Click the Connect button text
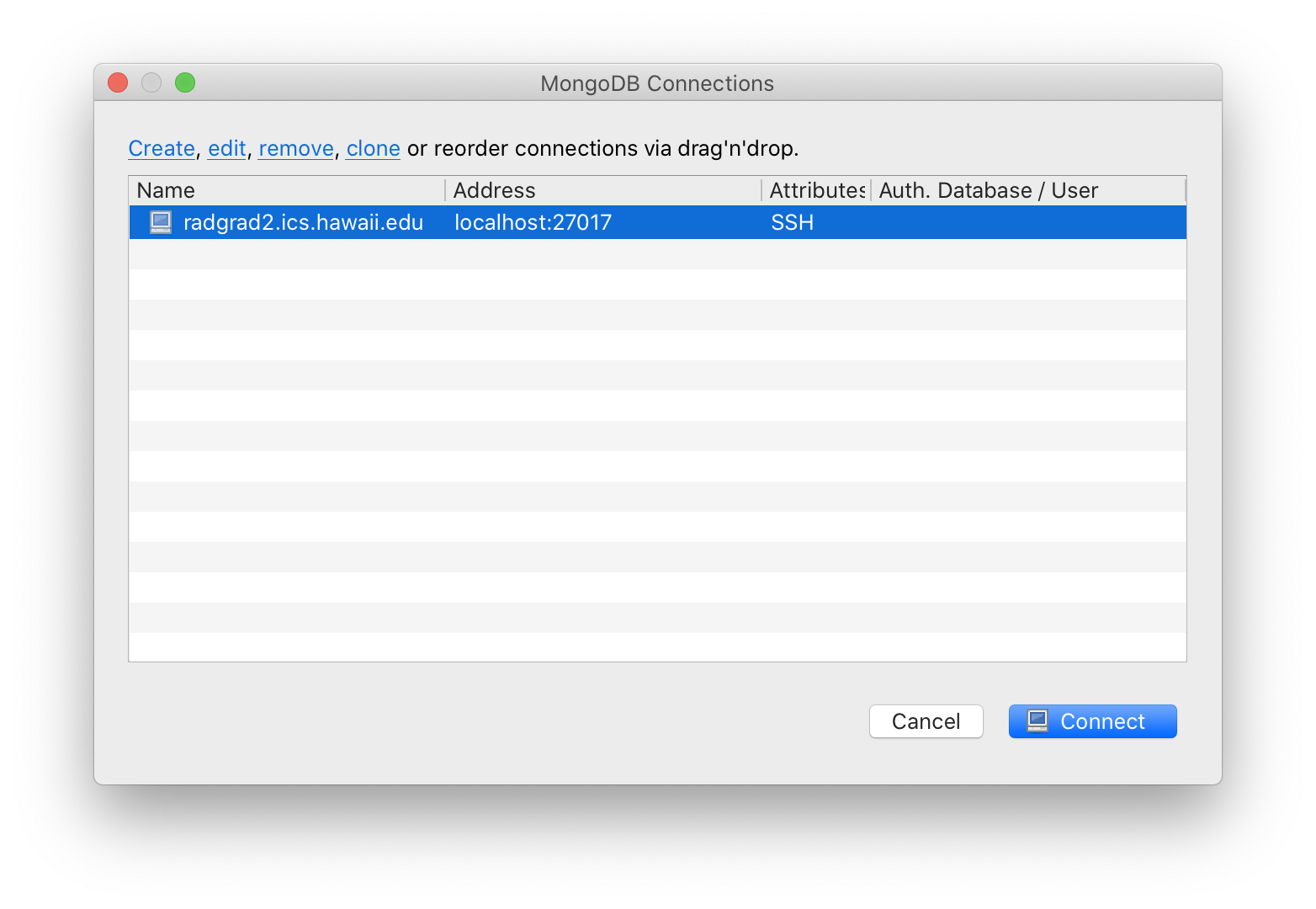Viewport: 1316px width, 909px height. point(1102,721)
